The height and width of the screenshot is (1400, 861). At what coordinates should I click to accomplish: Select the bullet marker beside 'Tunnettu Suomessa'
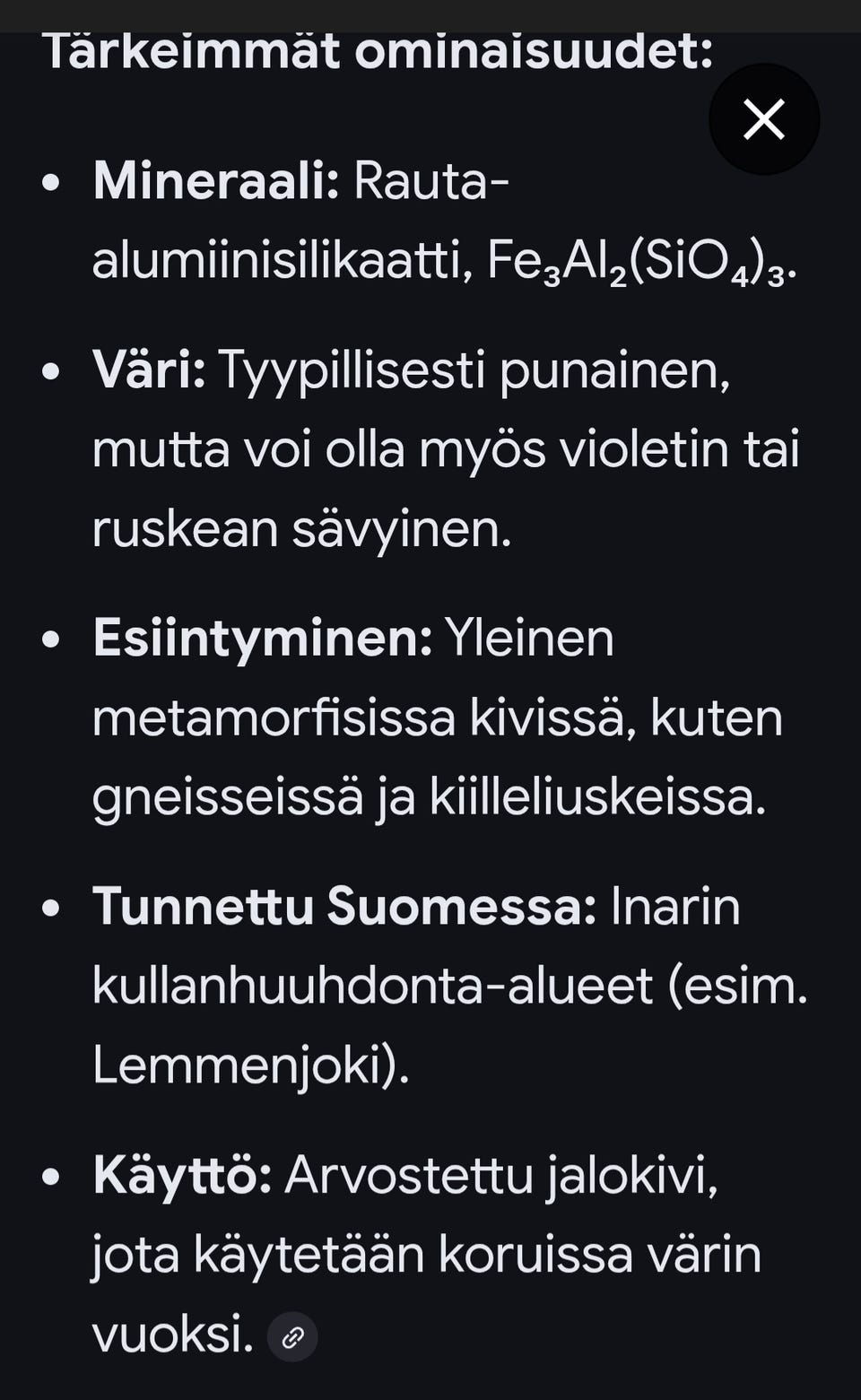coord(51,909)
